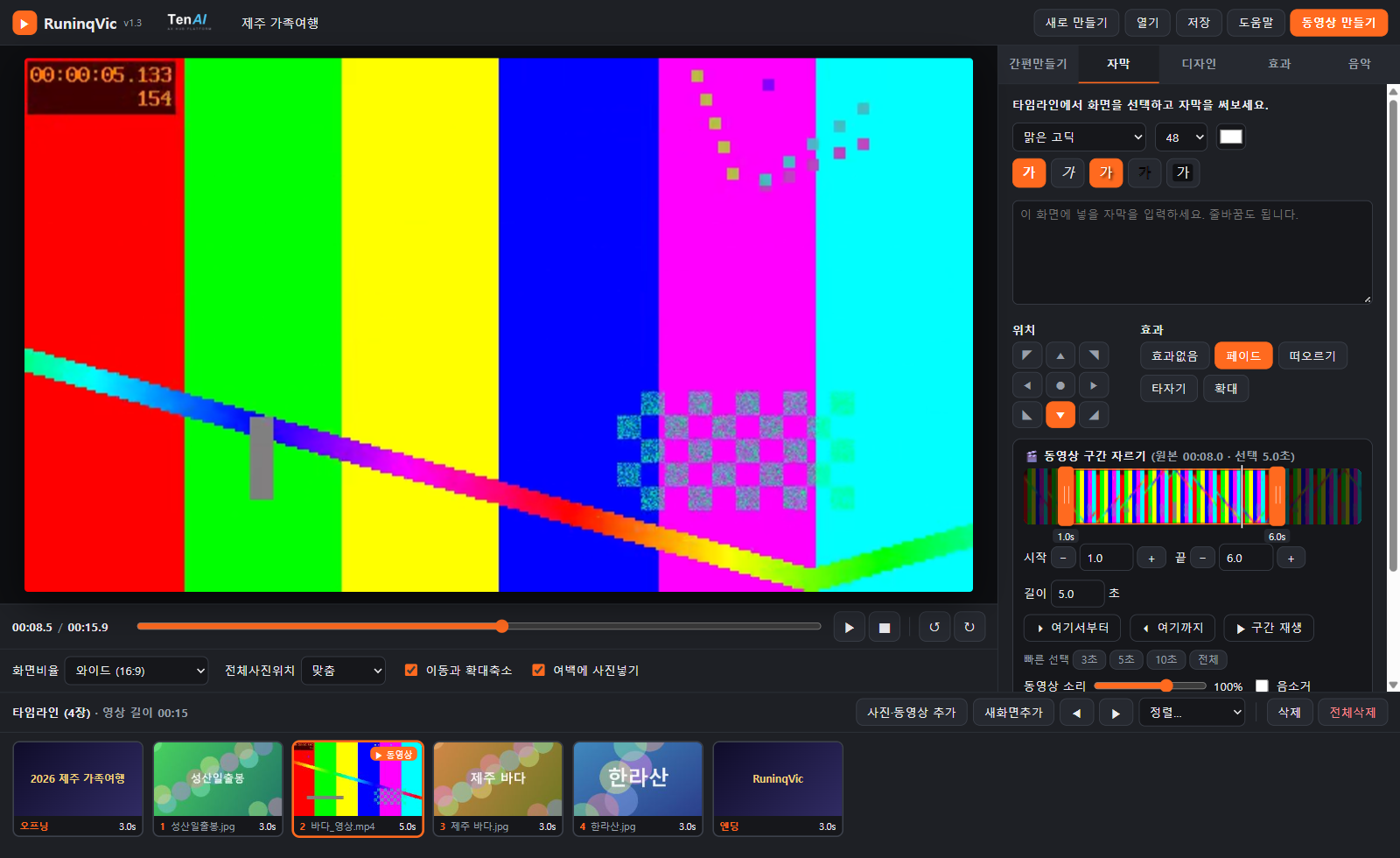The height and width of the screenshot is (858, 1400).
Task: Place subtitle at bottom-right position
Action: coord(1094,415)
